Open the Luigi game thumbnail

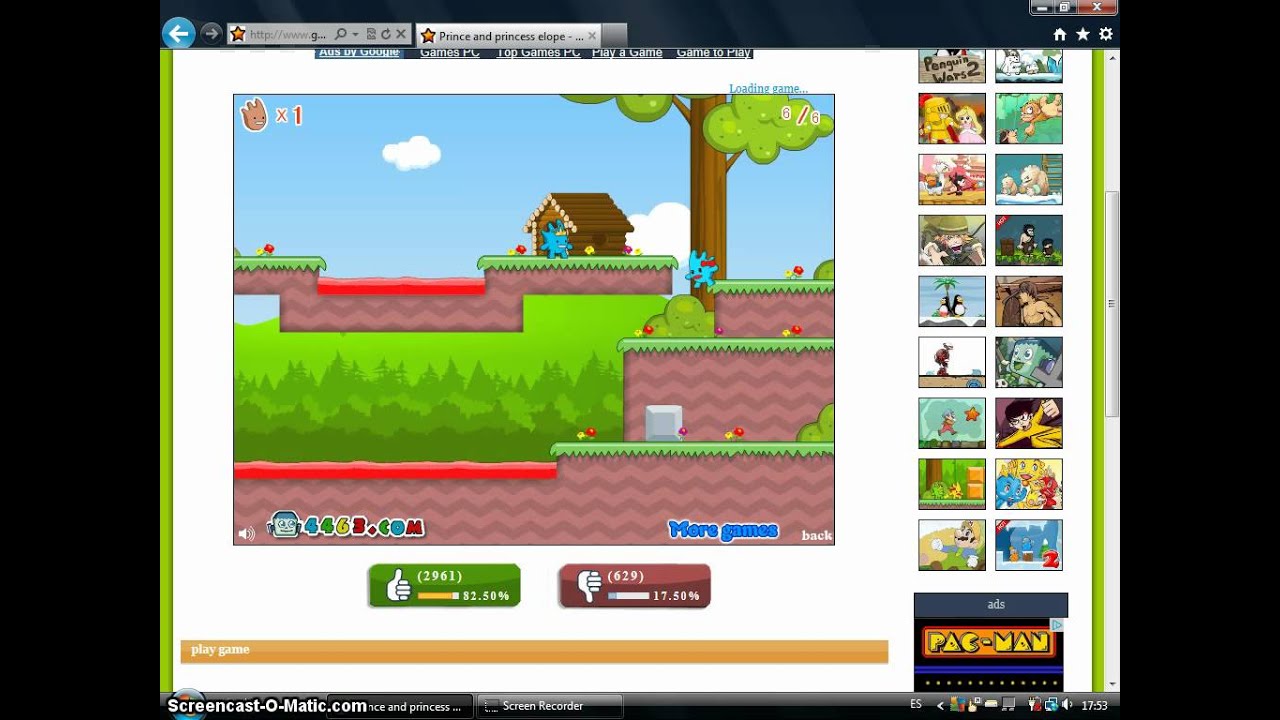(952, 546)
